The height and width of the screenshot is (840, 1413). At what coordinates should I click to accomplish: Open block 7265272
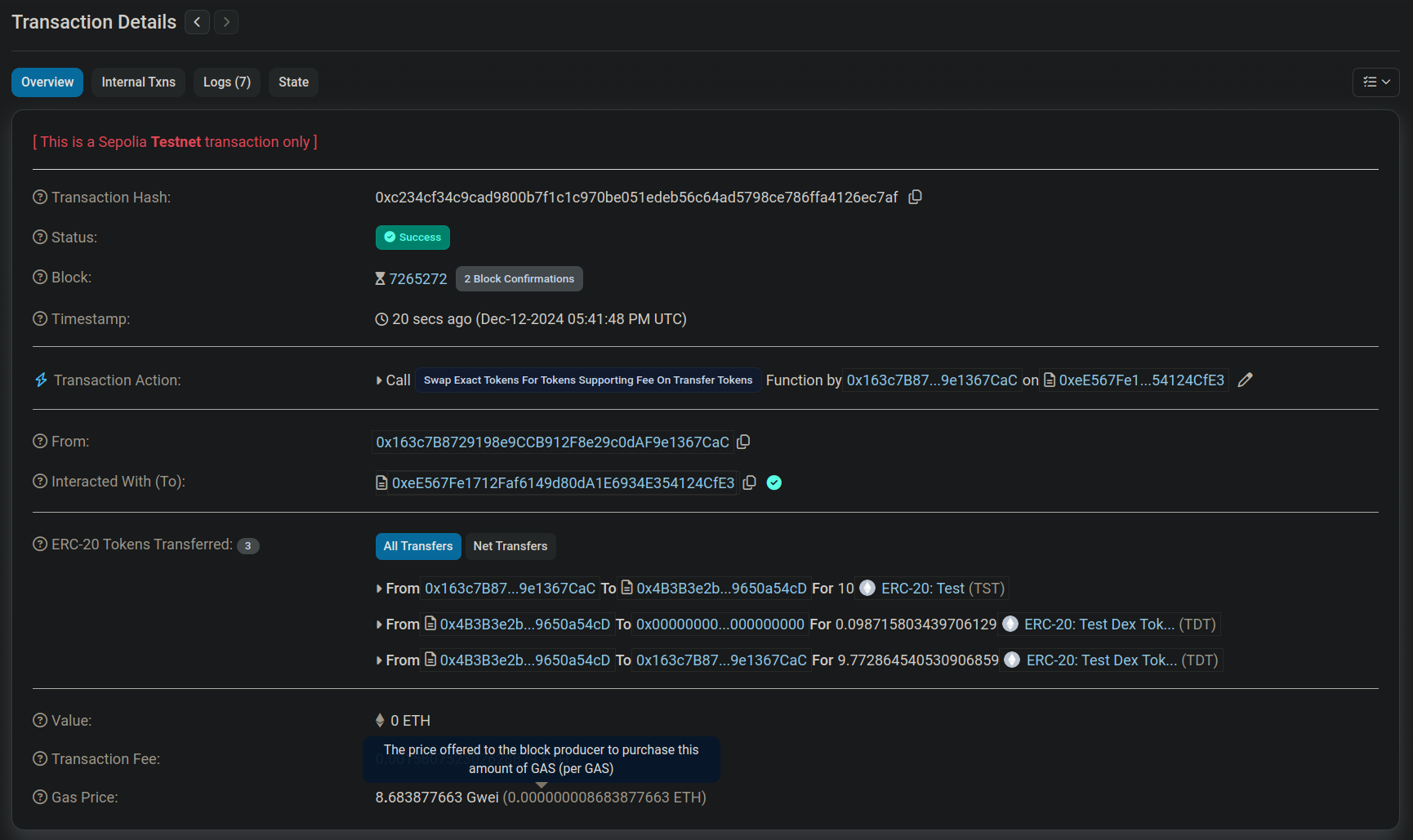coord(418,278)
